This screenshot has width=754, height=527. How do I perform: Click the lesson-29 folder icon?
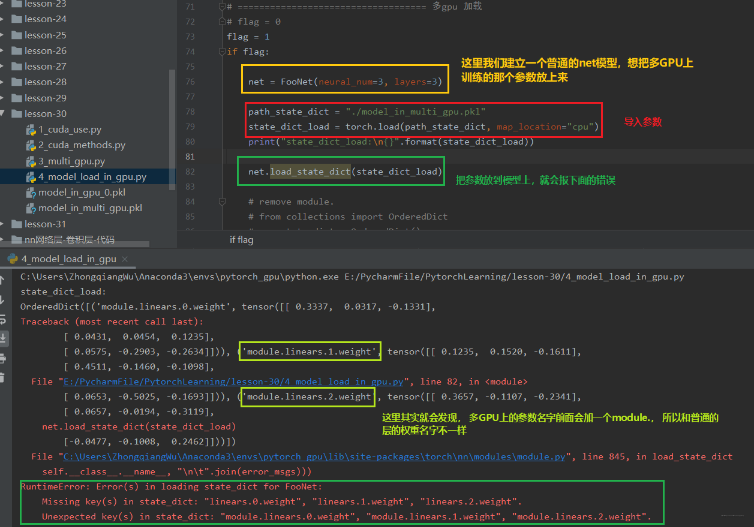pos(17,98)
